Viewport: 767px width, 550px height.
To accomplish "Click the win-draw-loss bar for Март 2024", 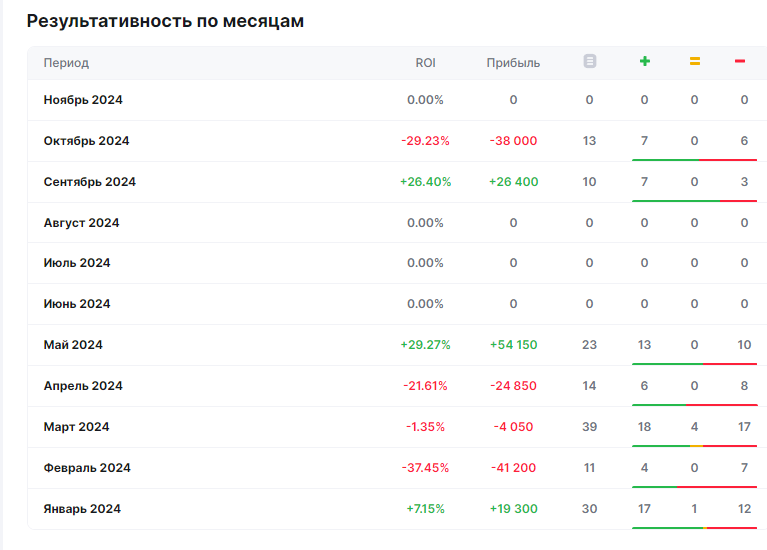I will pos(694,445).
